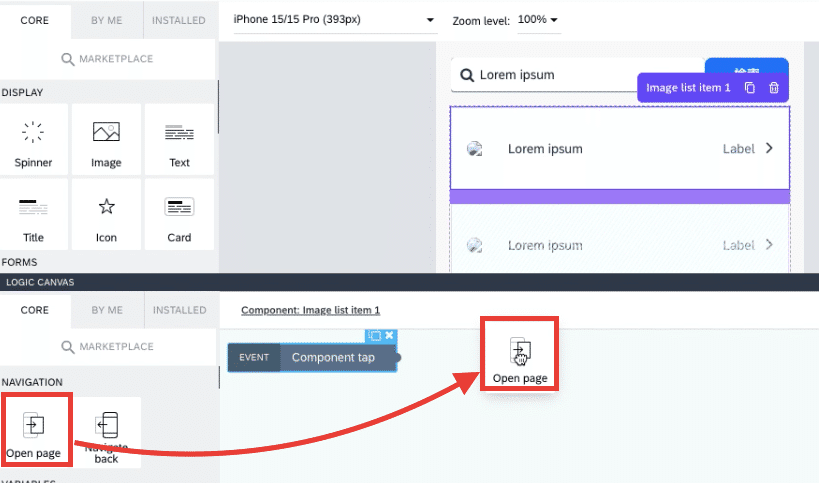Open the Zoom level 100% dropdown

[x=539, y=20]
